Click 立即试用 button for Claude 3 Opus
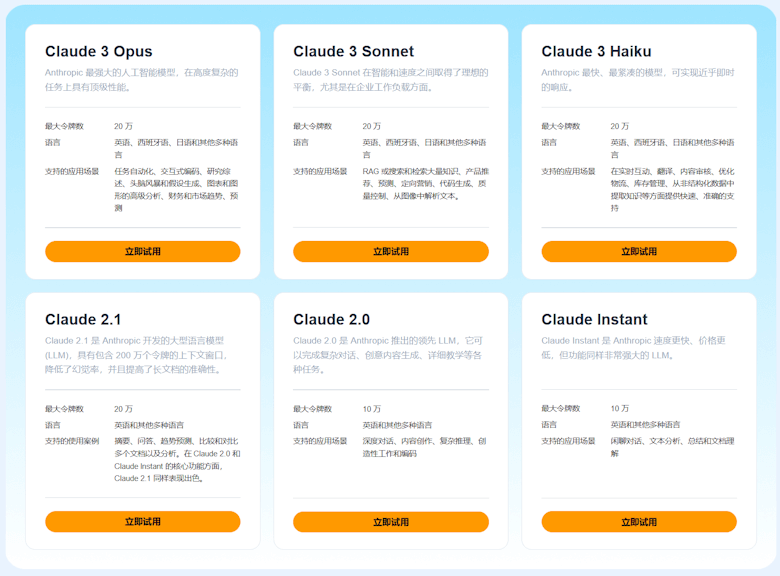780x576 pixels. pyautogui.click(x=142, y=251)
